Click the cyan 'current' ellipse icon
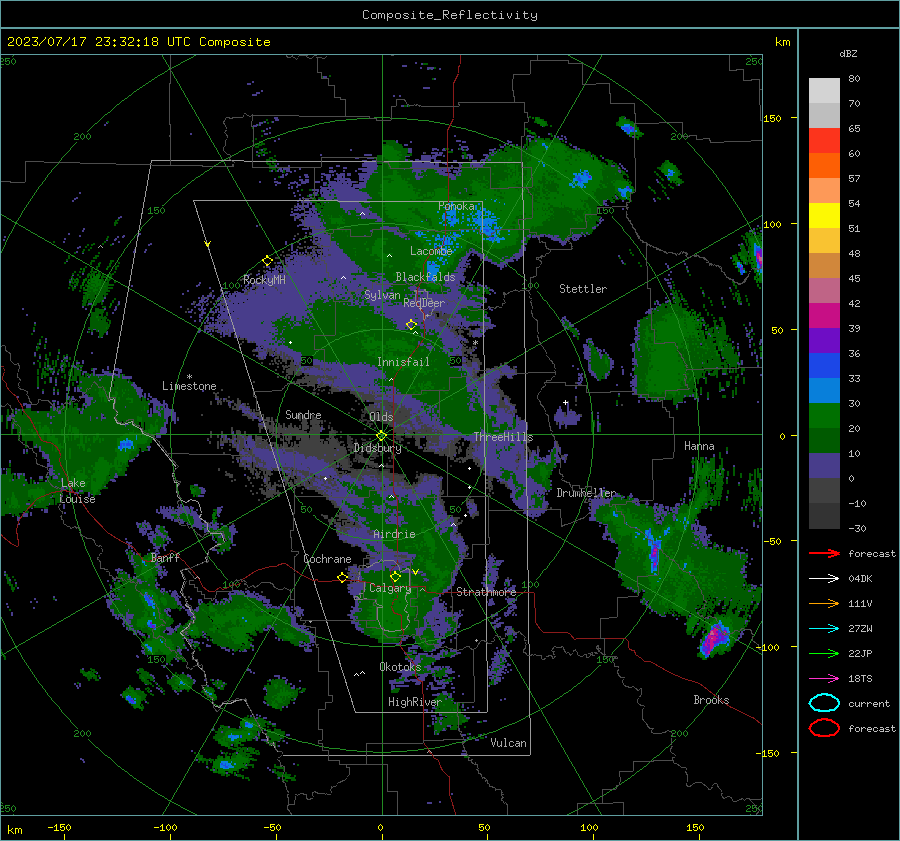Viewport: 900px width, 841px height. tap(824, 703)
